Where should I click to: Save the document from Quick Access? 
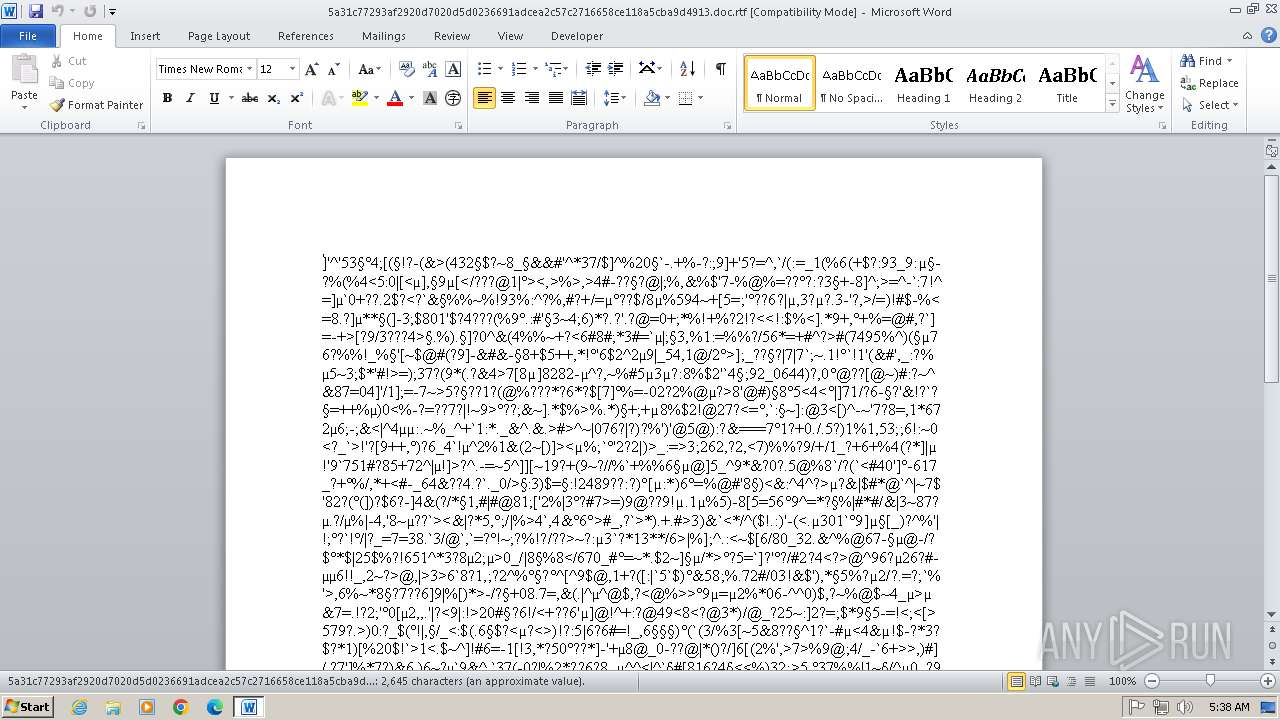pyautogui.click(x=36, y=12)
